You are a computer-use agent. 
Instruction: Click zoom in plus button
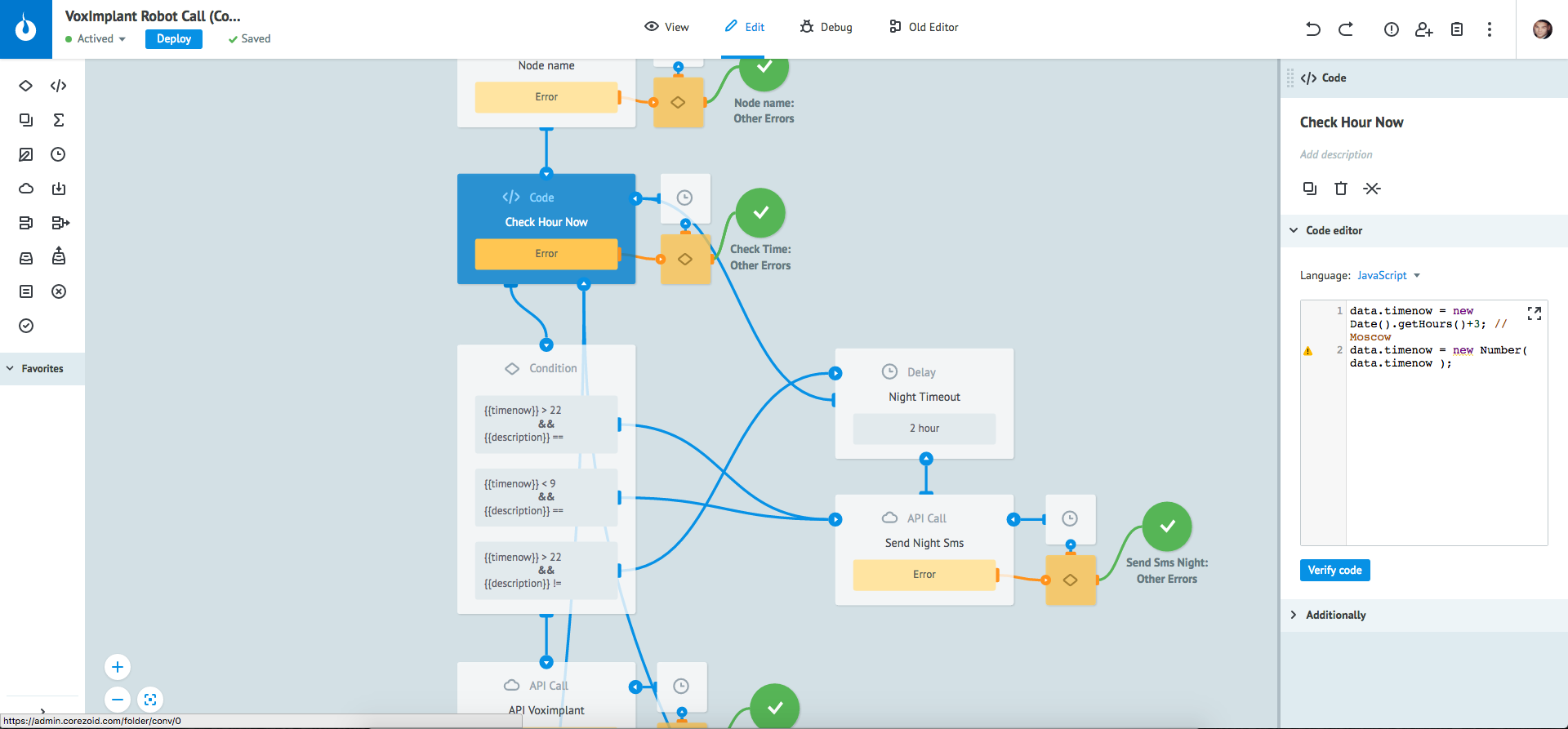(118, 667)
